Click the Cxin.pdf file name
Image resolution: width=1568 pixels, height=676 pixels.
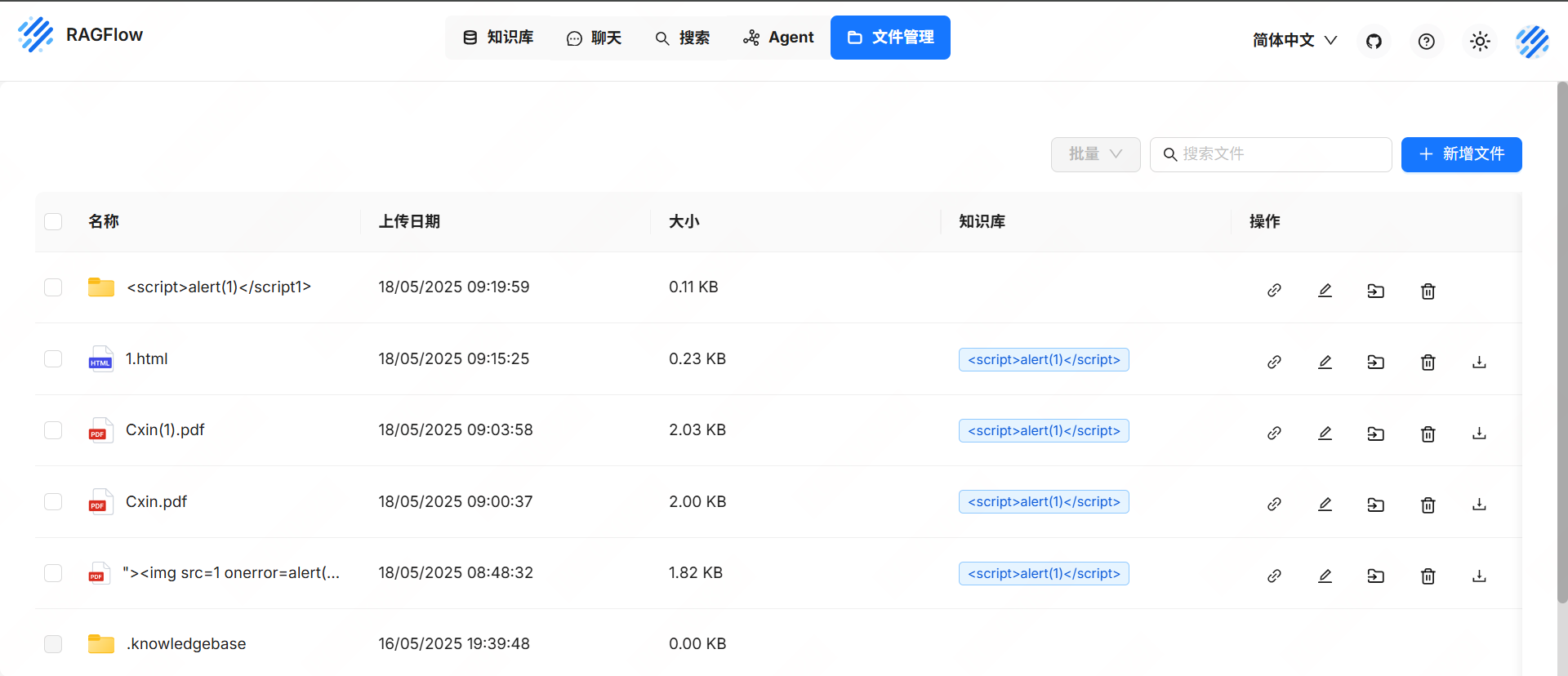pos(156,501)
